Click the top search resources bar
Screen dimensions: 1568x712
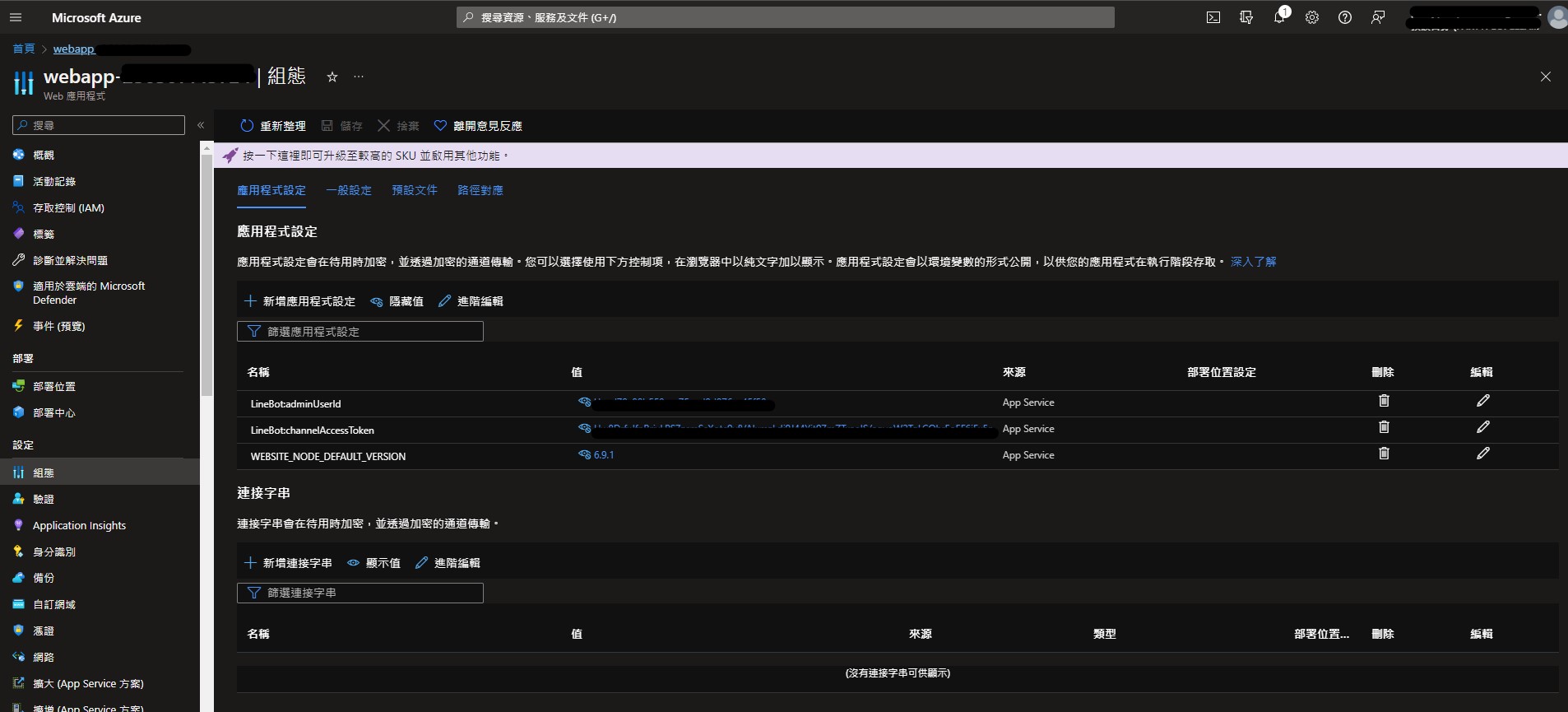coord(786,17)
